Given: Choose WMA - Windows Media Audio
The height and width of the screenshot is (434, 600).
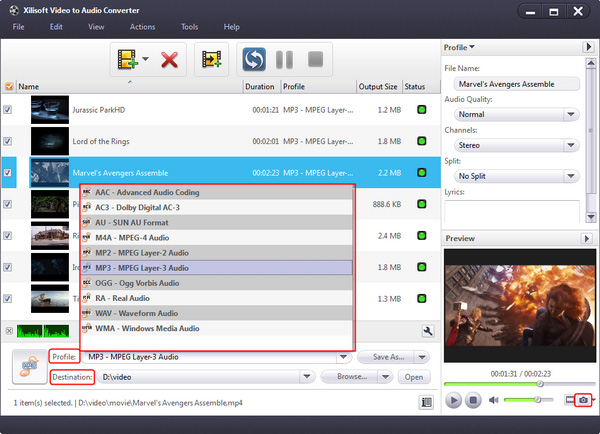Looking at the screenshot, I should click(217, 328).
